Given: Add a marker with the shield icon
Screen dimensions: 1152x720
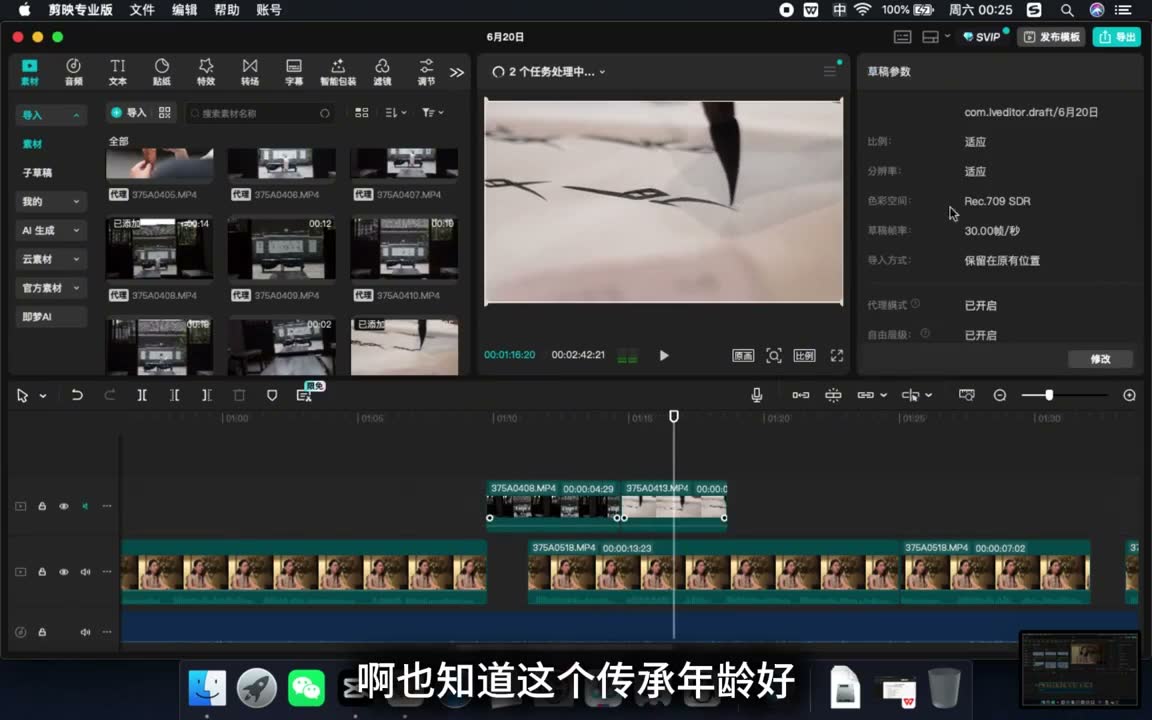Looking at the screenshot, I should pos(272,395).
